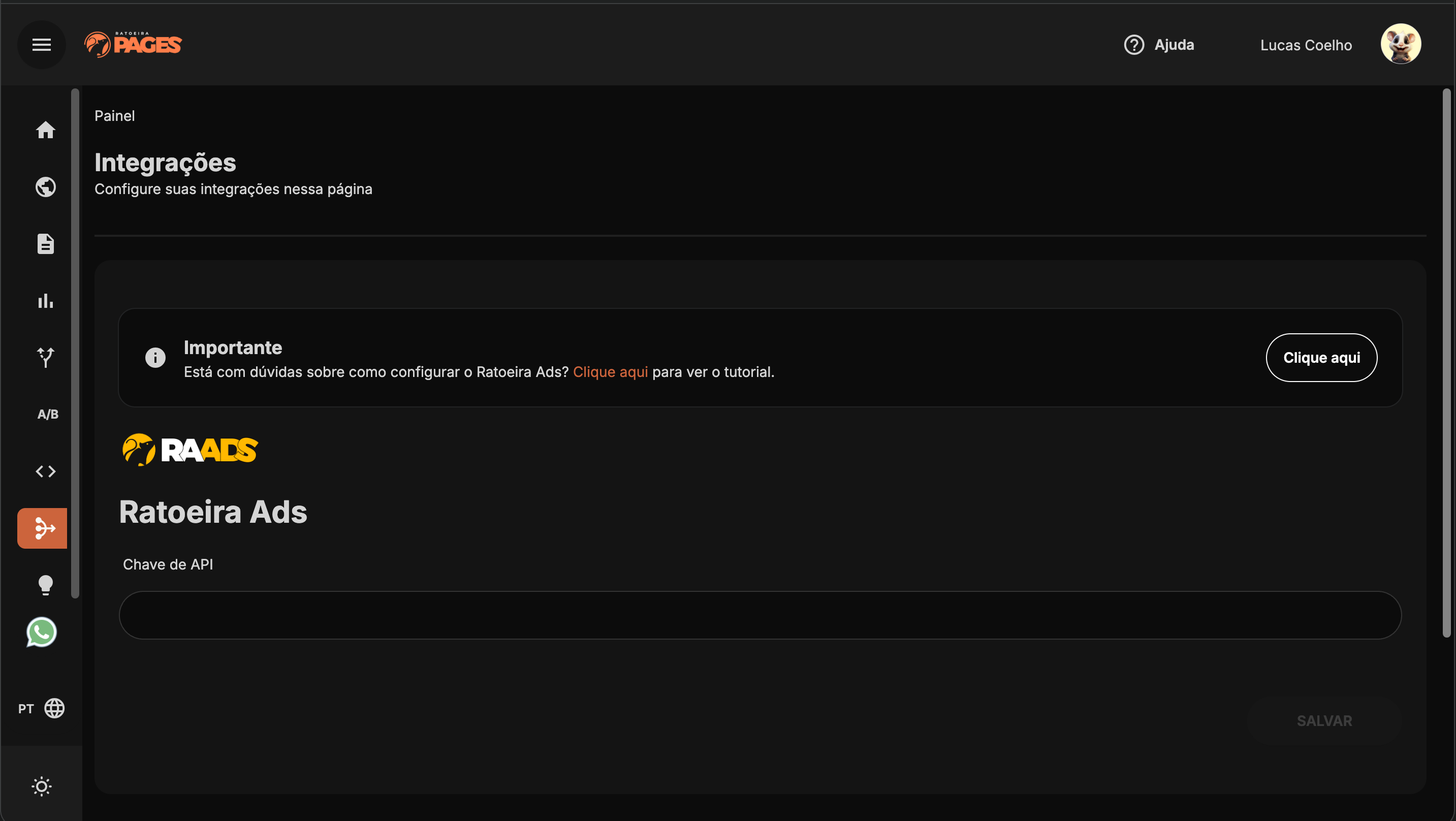Open the bar chart analytics icon
This screenshot has width=1456, height=821.
pos(46,301)
